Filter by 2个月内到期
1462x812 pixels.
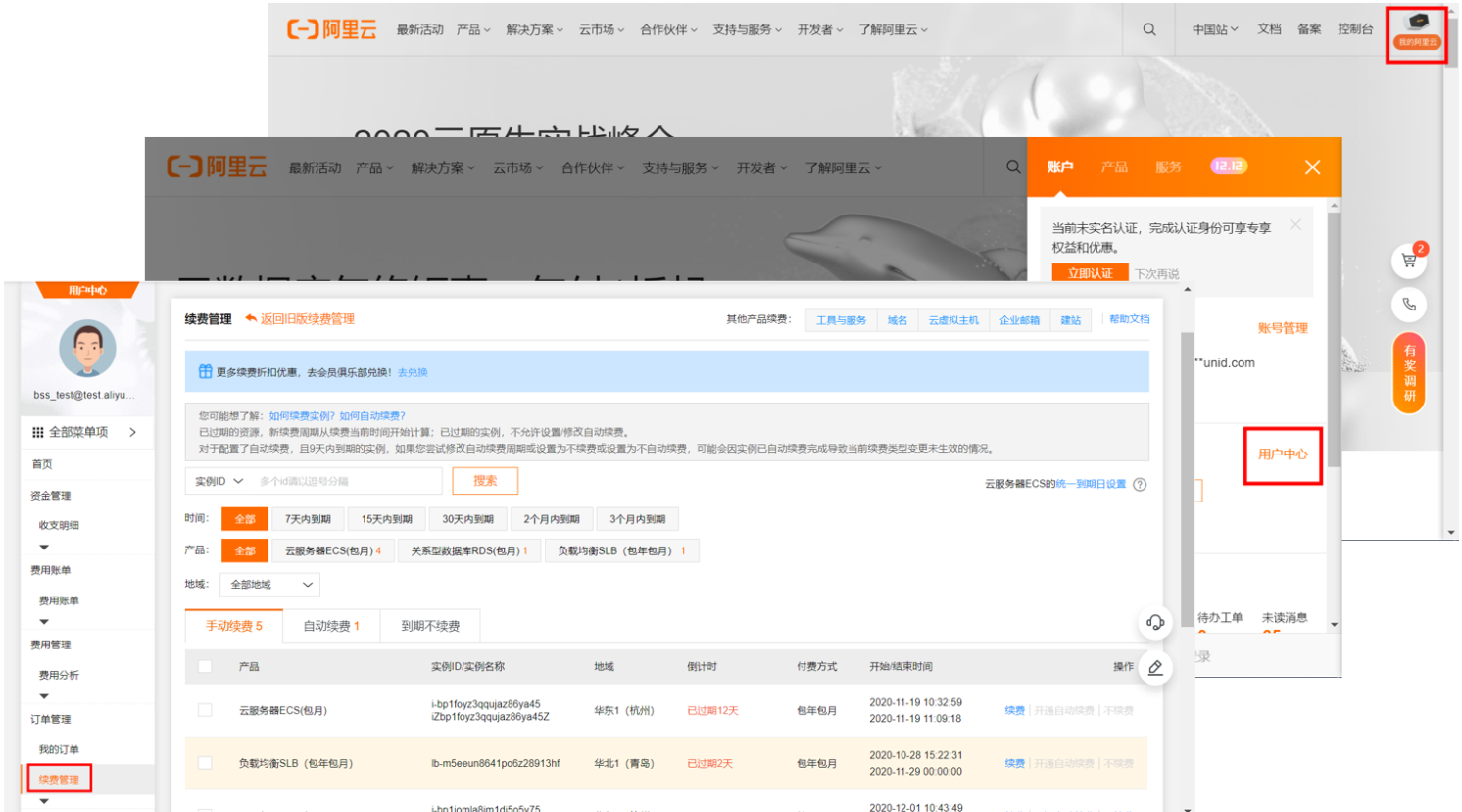click(552, 519)
